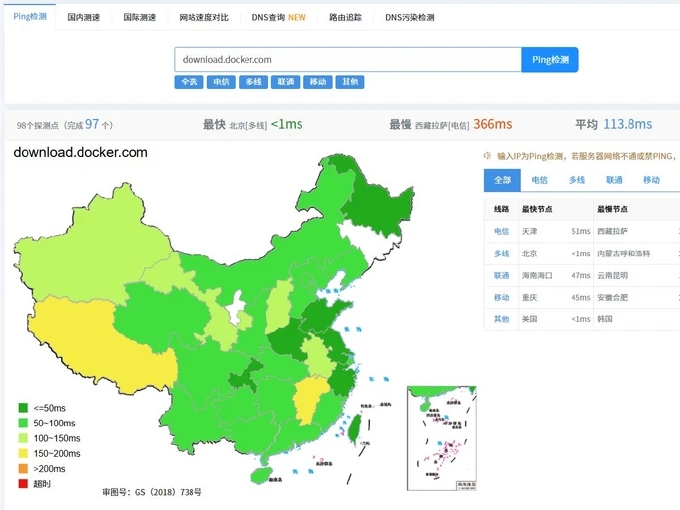The height and width of the screenshot is (510, 680).
Task: Click the 51ms value in the 电信 row
Action: pos(581,232)
